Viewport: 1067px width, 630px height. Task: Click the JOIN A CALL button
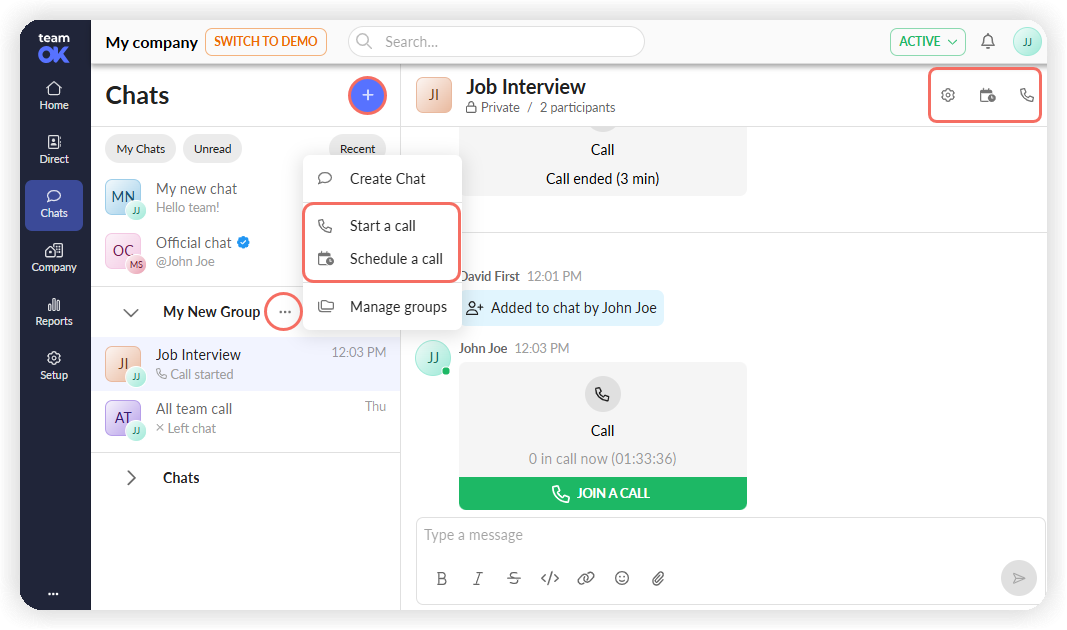602,493
